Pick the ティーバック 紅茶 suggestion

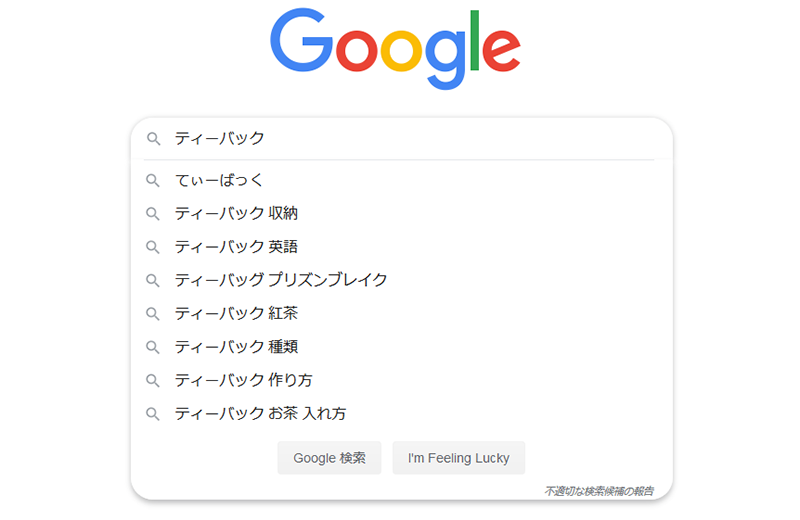pos(402,313)
